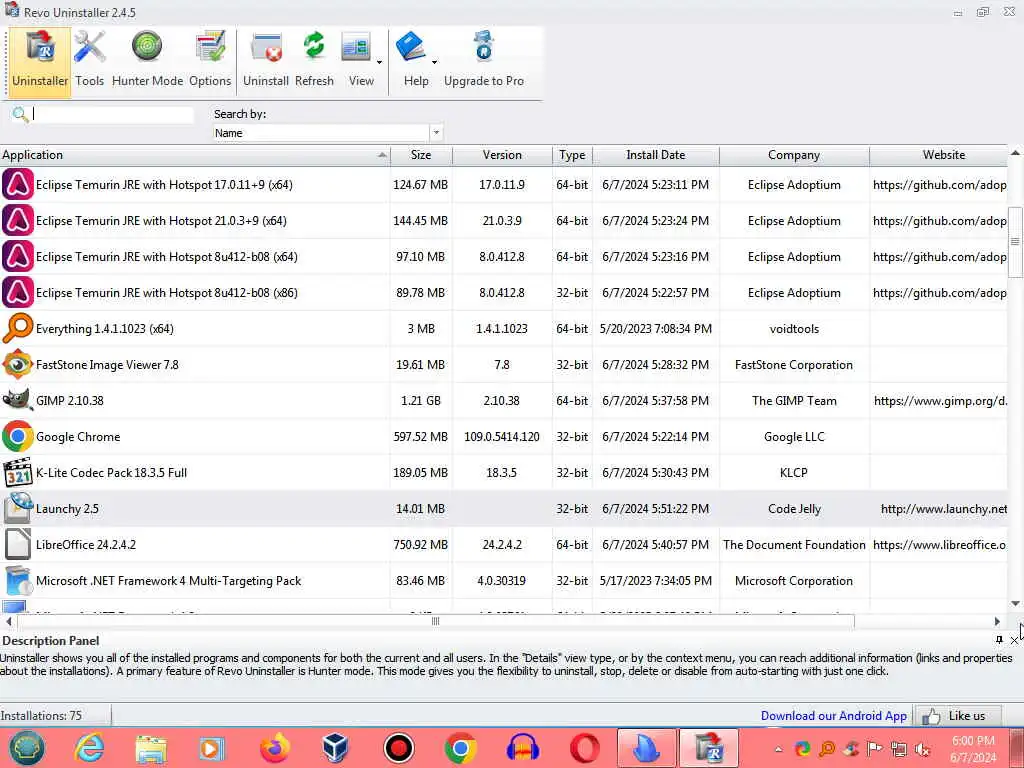Viewport: 1024px width, 768px height.
Task: Open VirtualBox from taskbar
Action: 336,748
